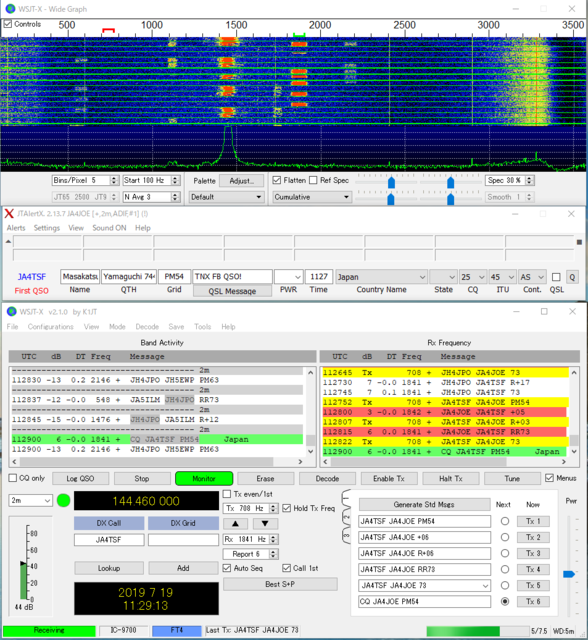Viewport: 588px width, 640px height.
Task: Click the Enable Tx button
Action: tap(388, 478)
